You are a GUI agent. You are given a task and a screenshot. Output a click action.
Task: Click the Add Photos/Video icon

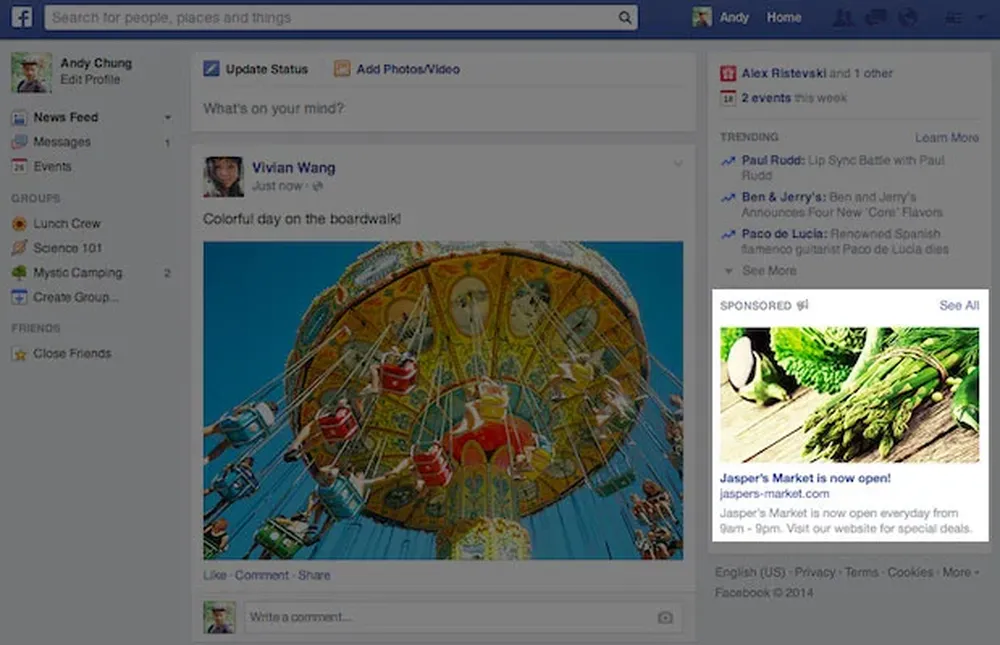pos(342,69)
